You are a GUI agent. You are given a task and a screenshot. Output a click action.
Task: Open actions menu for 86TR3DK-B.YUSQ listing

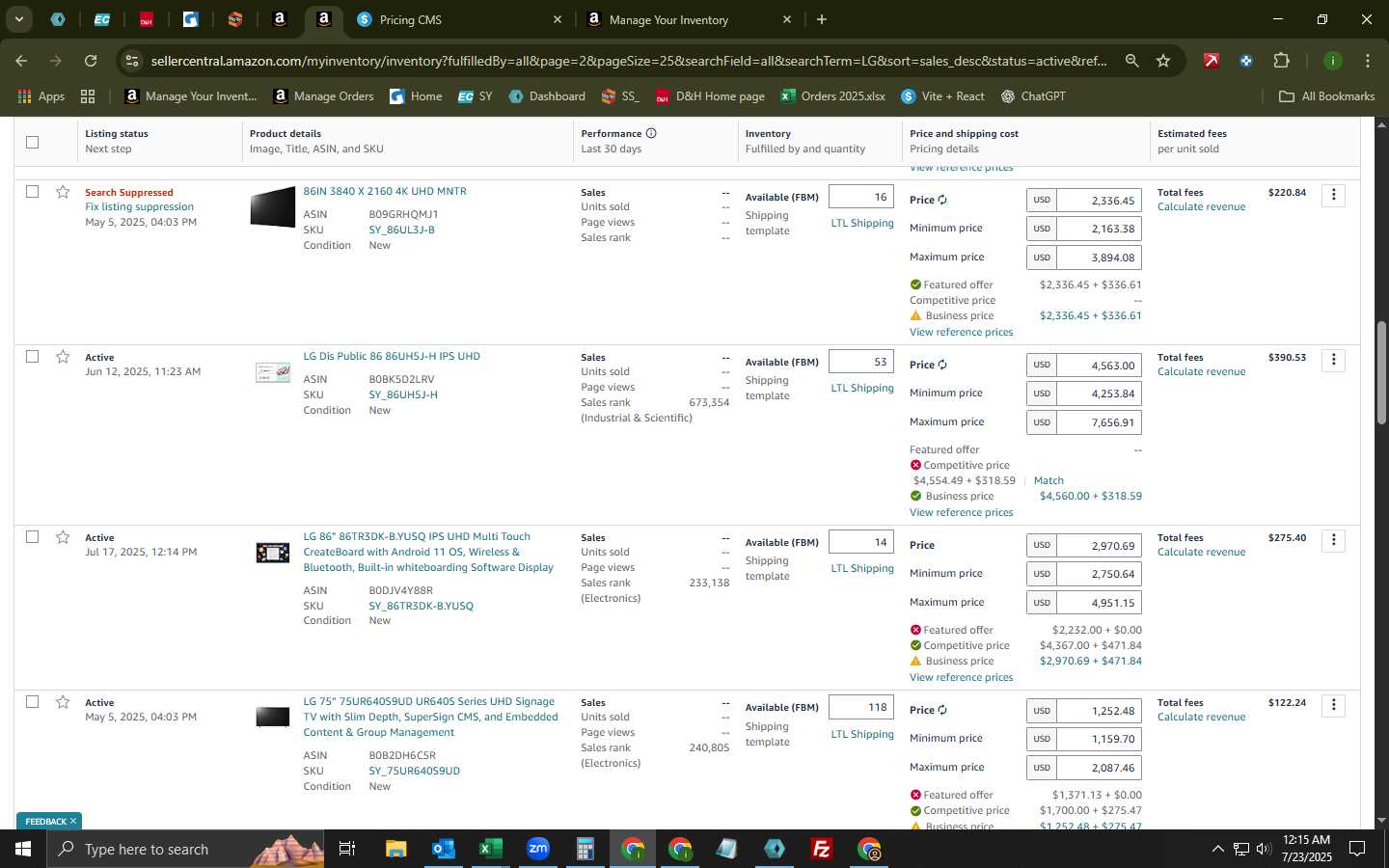point(1333,540)
